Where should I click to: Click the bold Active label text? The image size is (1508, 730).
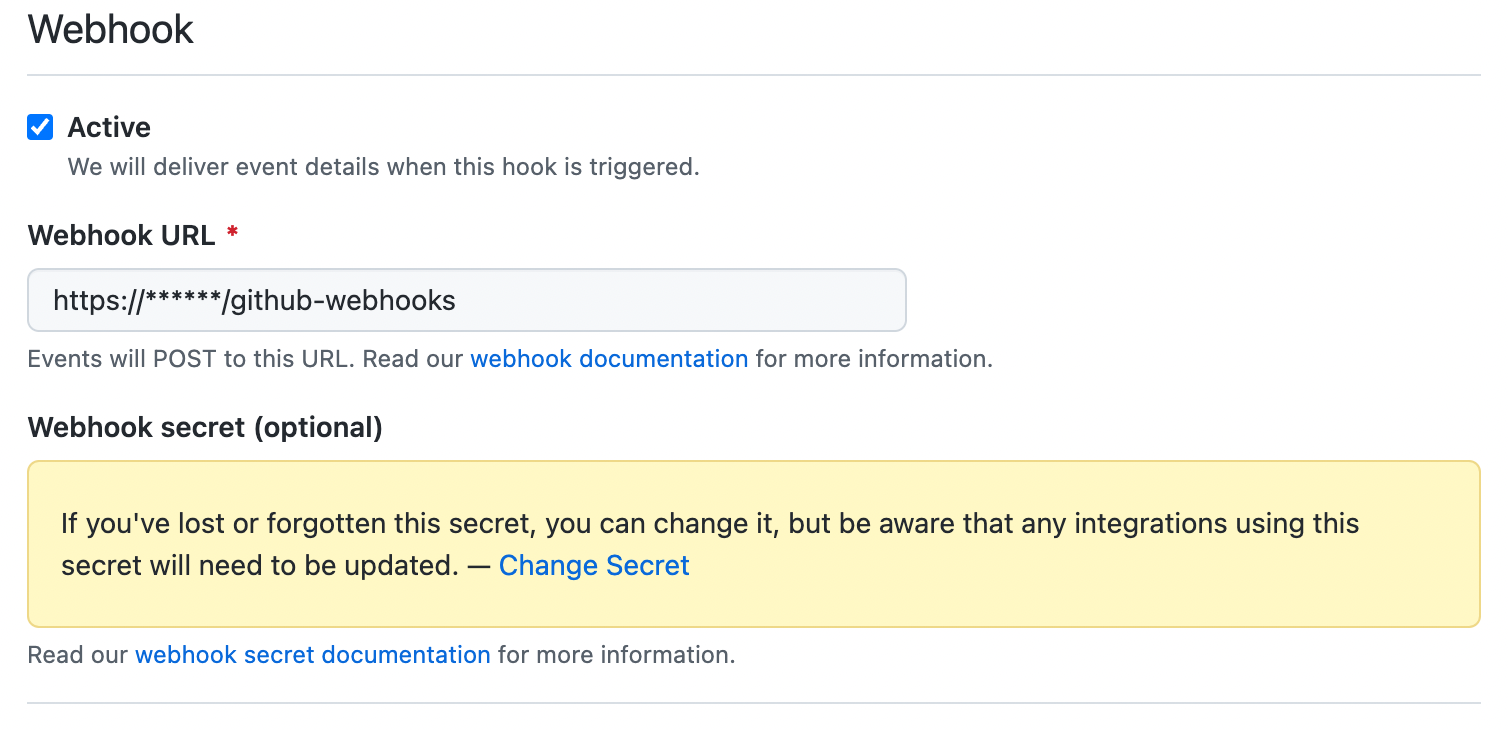tap(109, 127)
